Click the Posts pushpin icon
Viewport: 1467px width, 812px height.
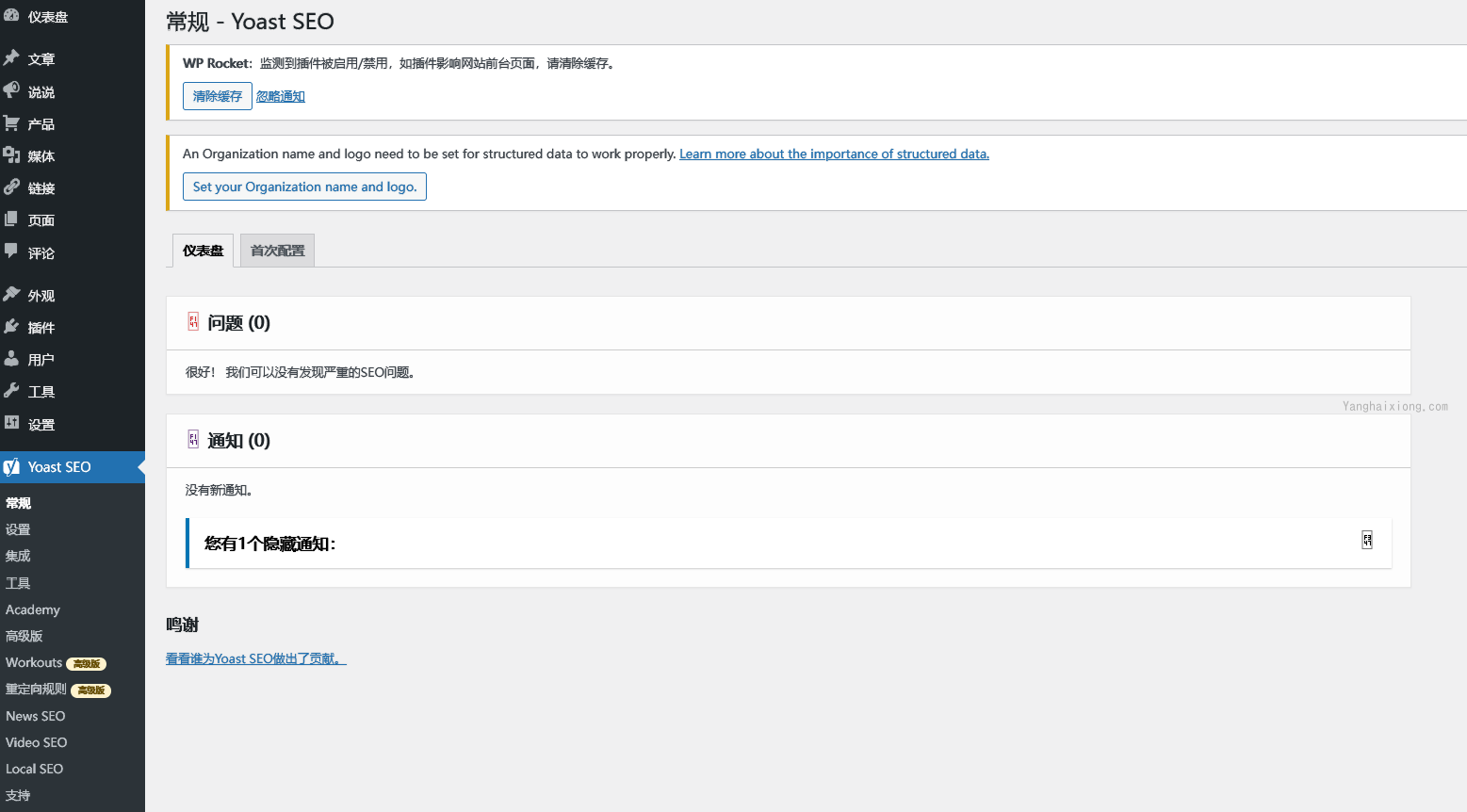pyautogui.click(x=11, y=58)
